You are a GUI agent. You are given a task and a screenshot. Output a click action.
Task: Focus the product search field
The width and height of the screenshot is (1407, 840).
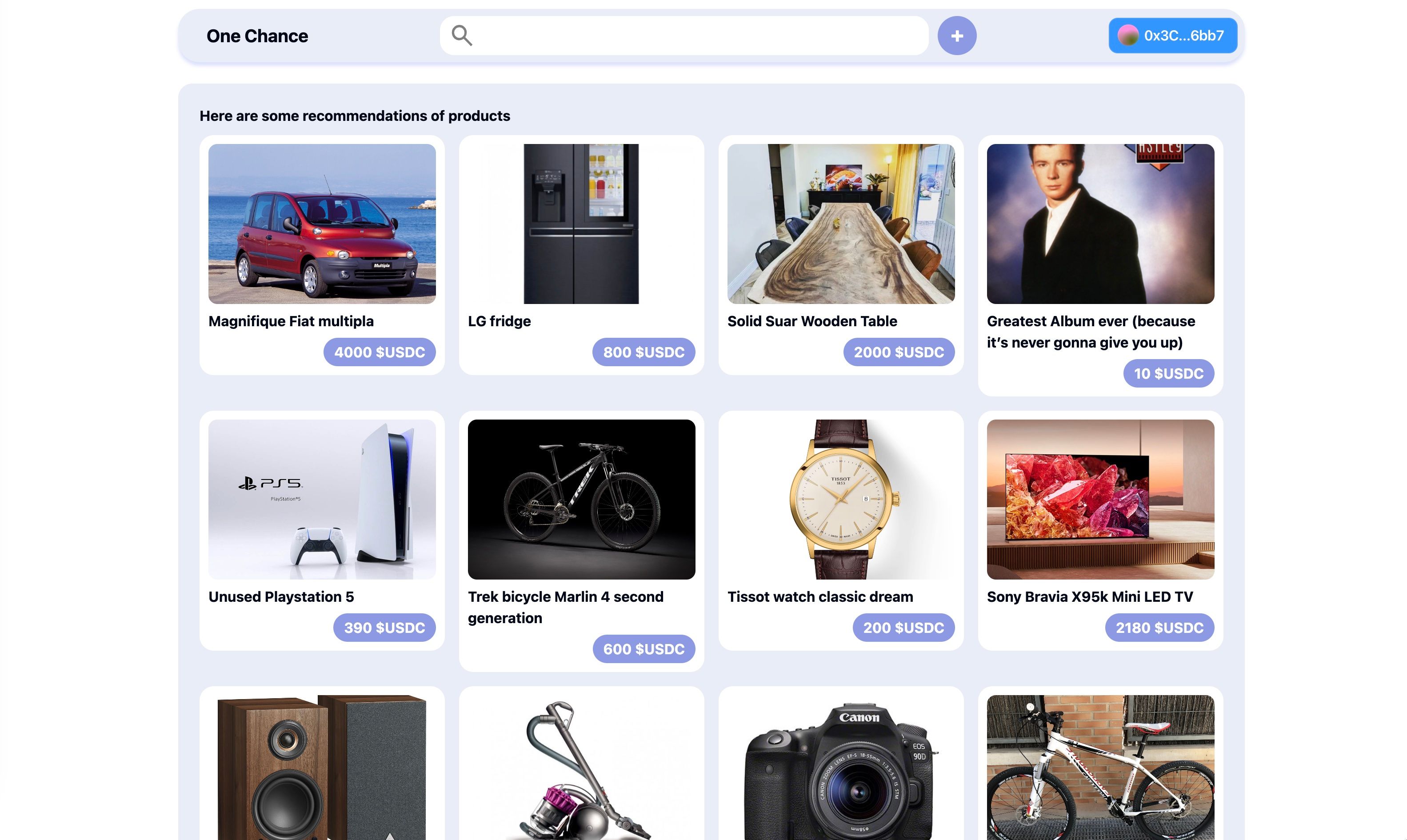[x=684, y=35]
